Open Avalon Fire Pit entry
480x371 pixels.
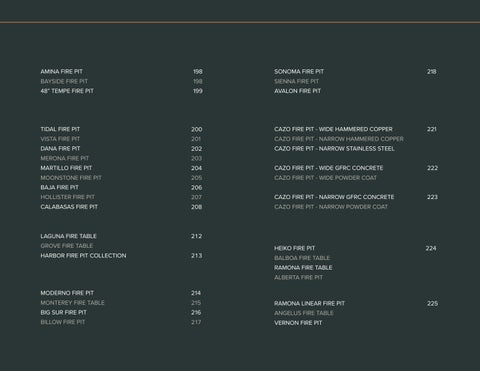point(297,91)
